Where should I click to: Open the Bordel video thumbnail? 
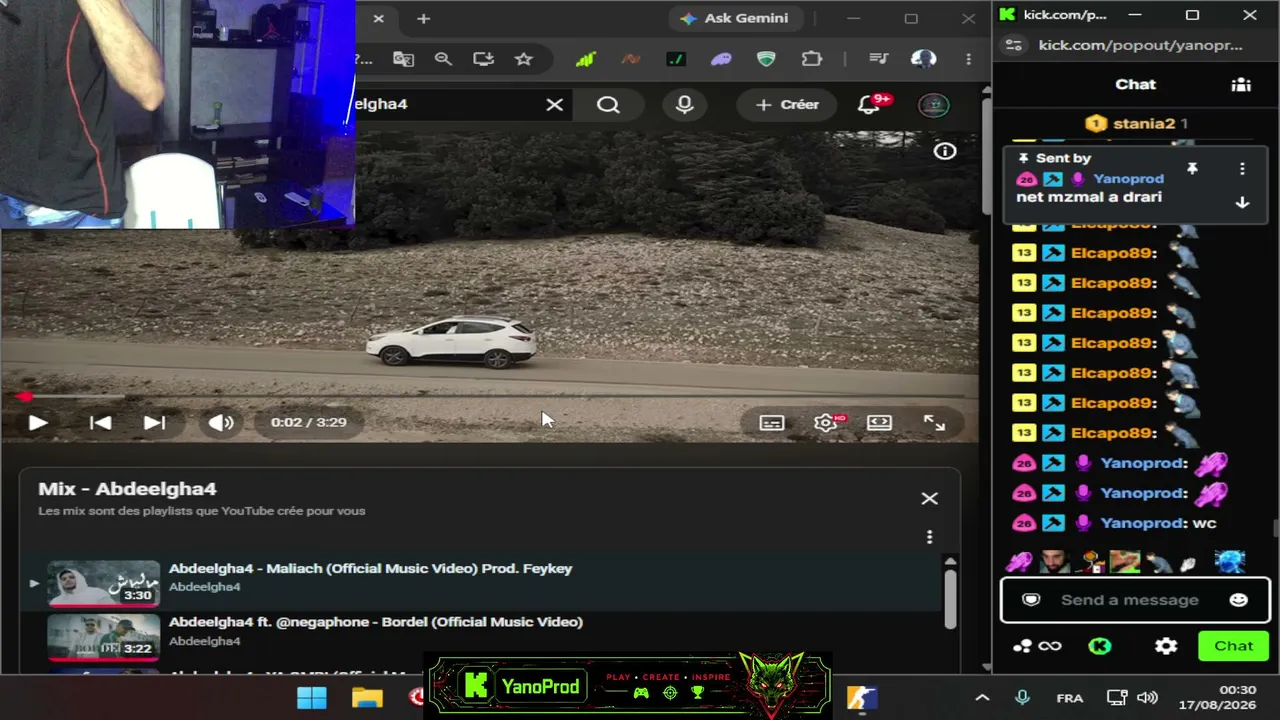[x=104, y=637]
